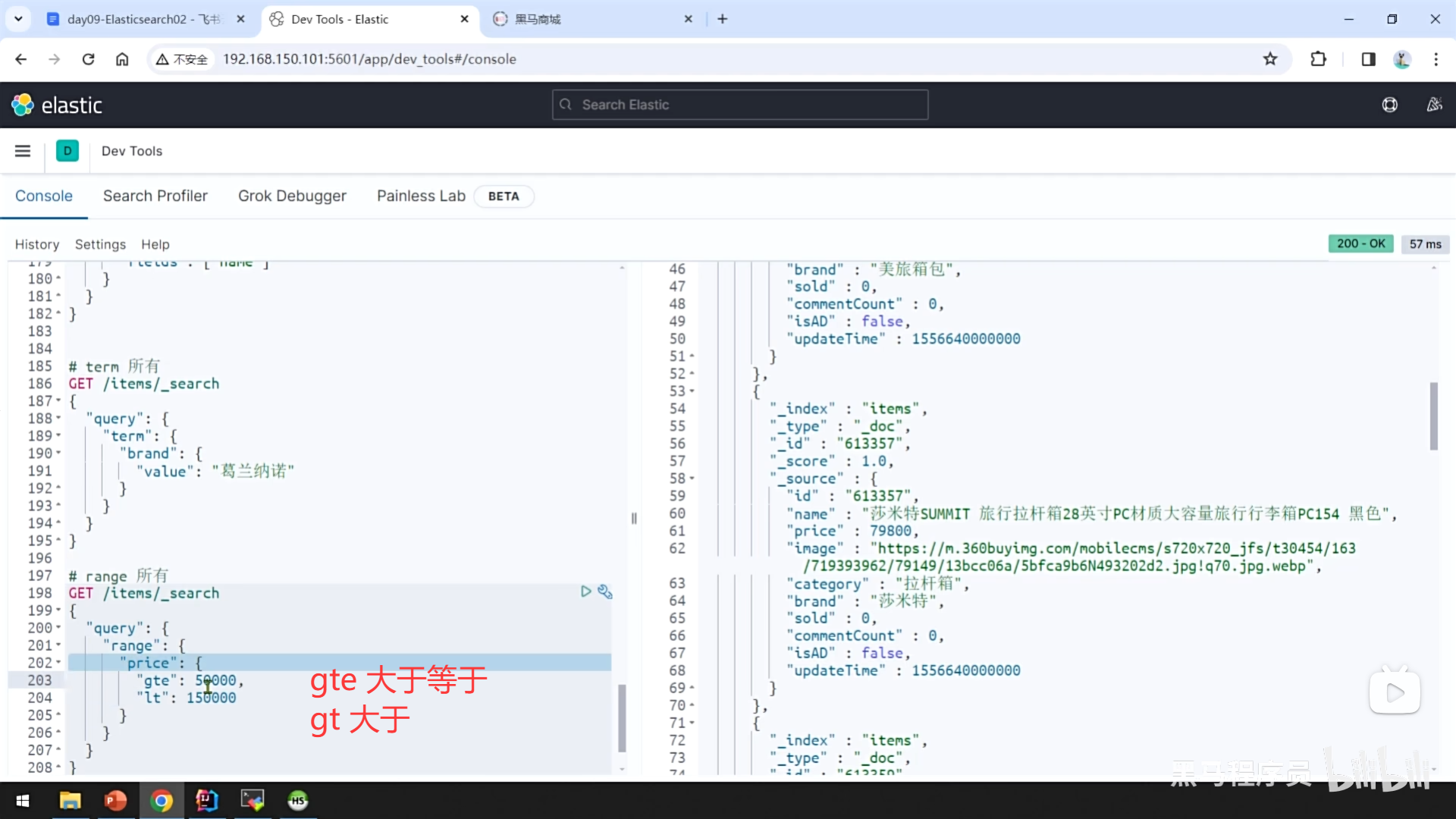
Task: Switch to the Grok Debugger tab
Action: click(x=292, y=196)
